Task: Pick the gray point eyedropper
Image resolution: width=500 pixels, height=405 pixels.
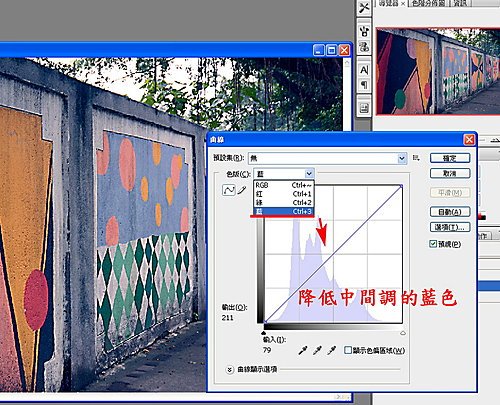Action: [317, 350]
